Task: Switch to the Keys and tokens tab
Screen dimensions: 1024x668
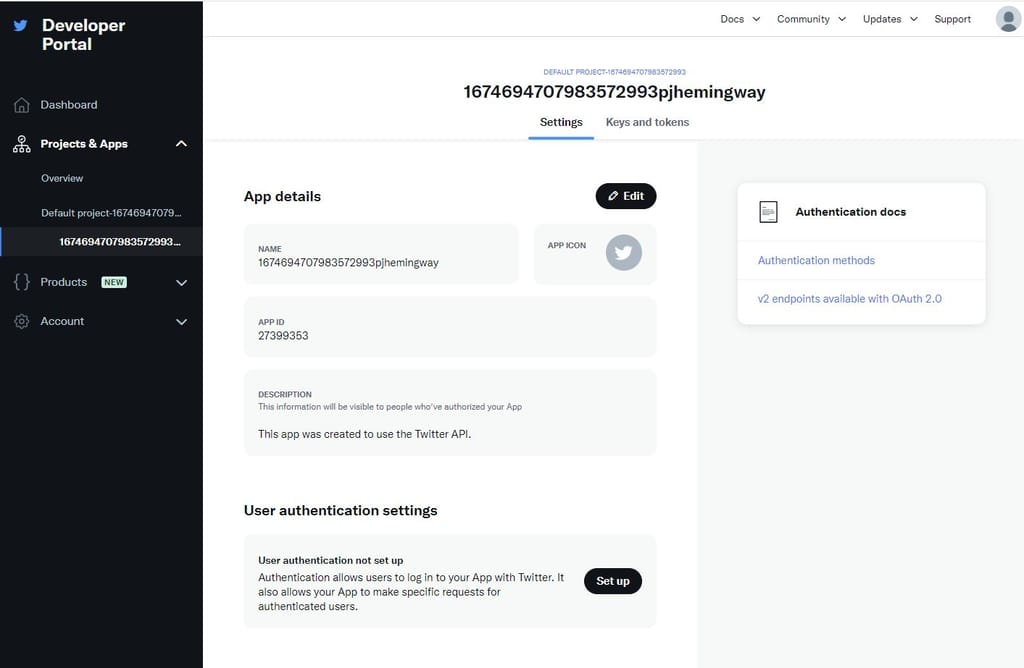Action: point(647,122)
